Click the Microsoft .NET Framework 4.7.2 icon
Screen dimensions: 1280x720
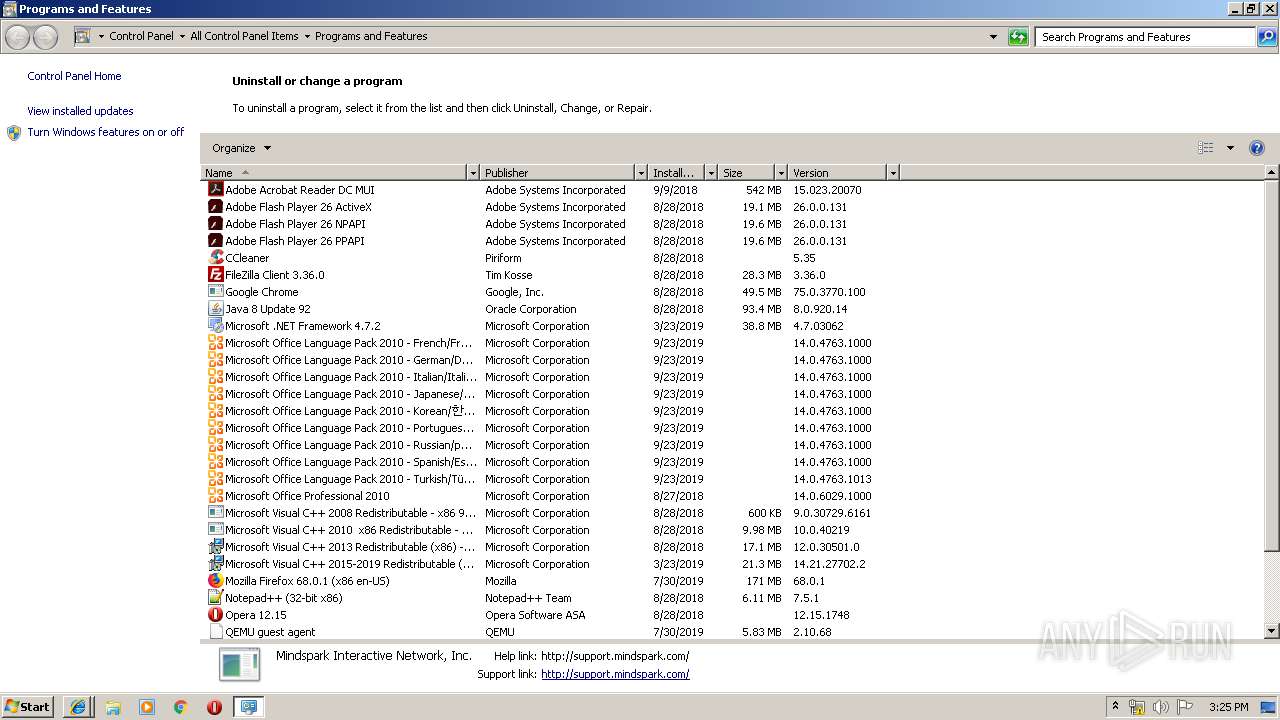point(215,326)
